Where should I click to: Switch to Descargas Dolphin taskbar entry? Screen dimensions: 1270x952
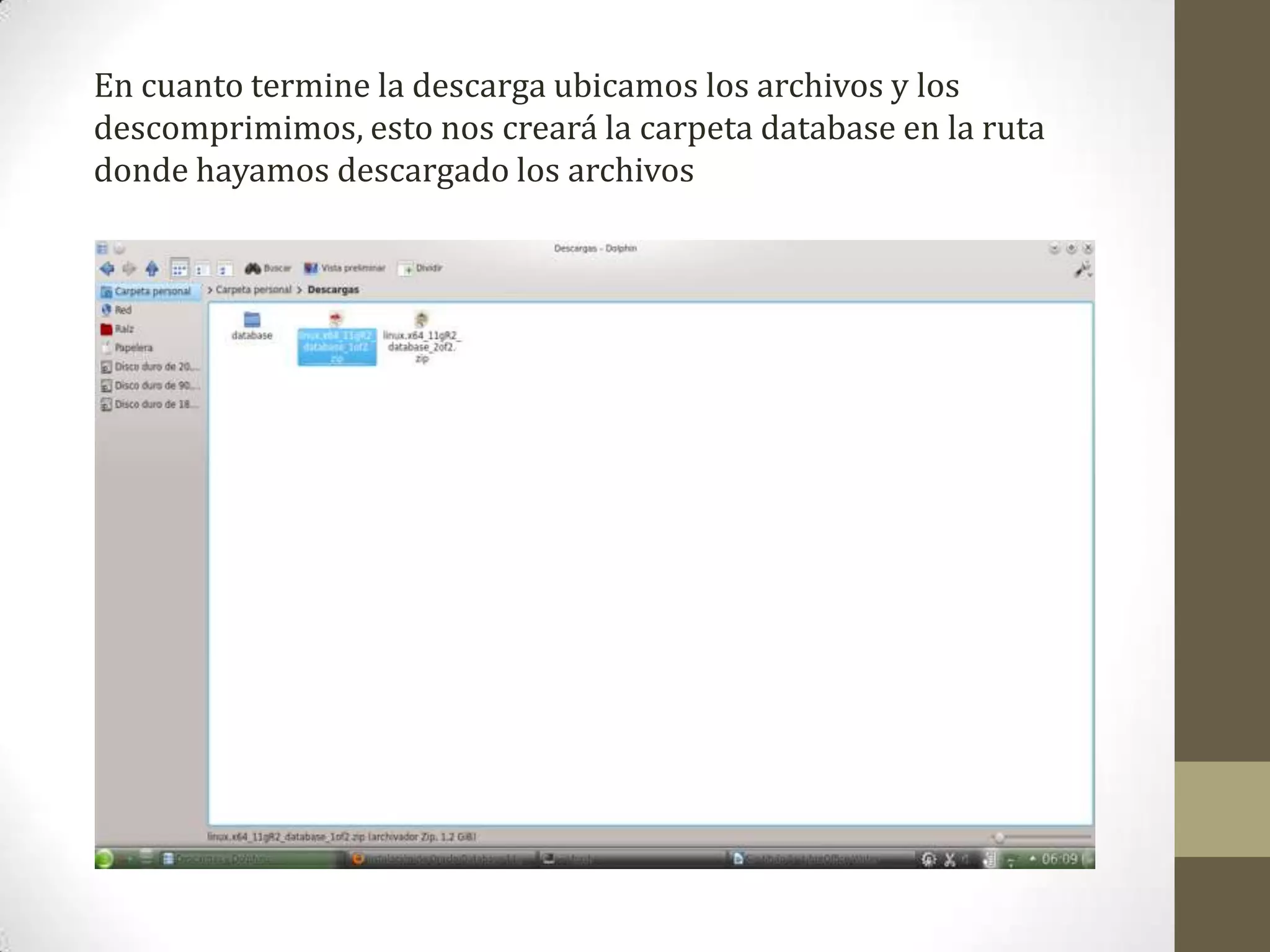(x=251, y=859)
